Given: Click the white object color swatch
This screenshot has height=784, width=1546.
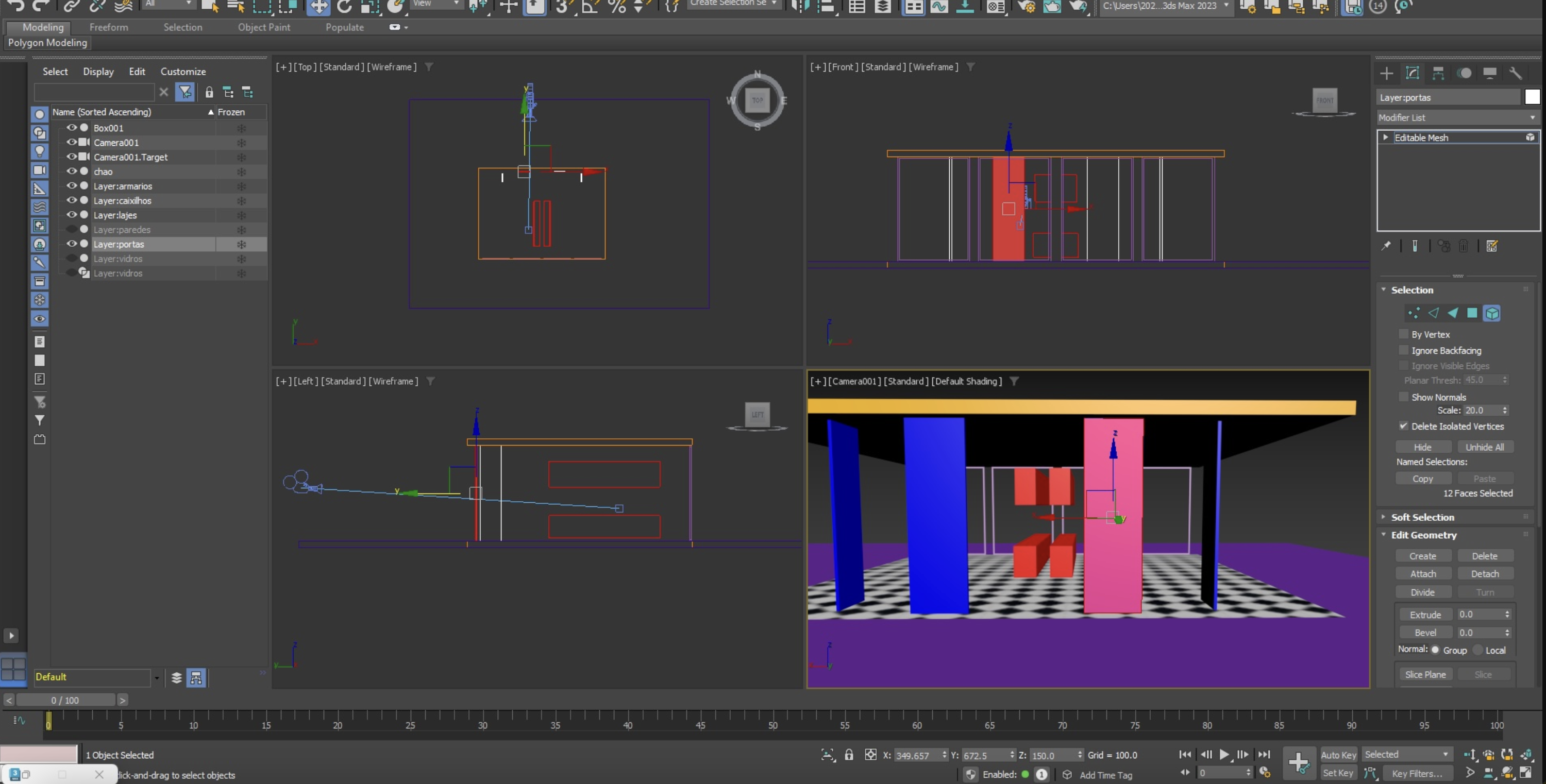Looking at the screenshot, I should coord(1532,97).
